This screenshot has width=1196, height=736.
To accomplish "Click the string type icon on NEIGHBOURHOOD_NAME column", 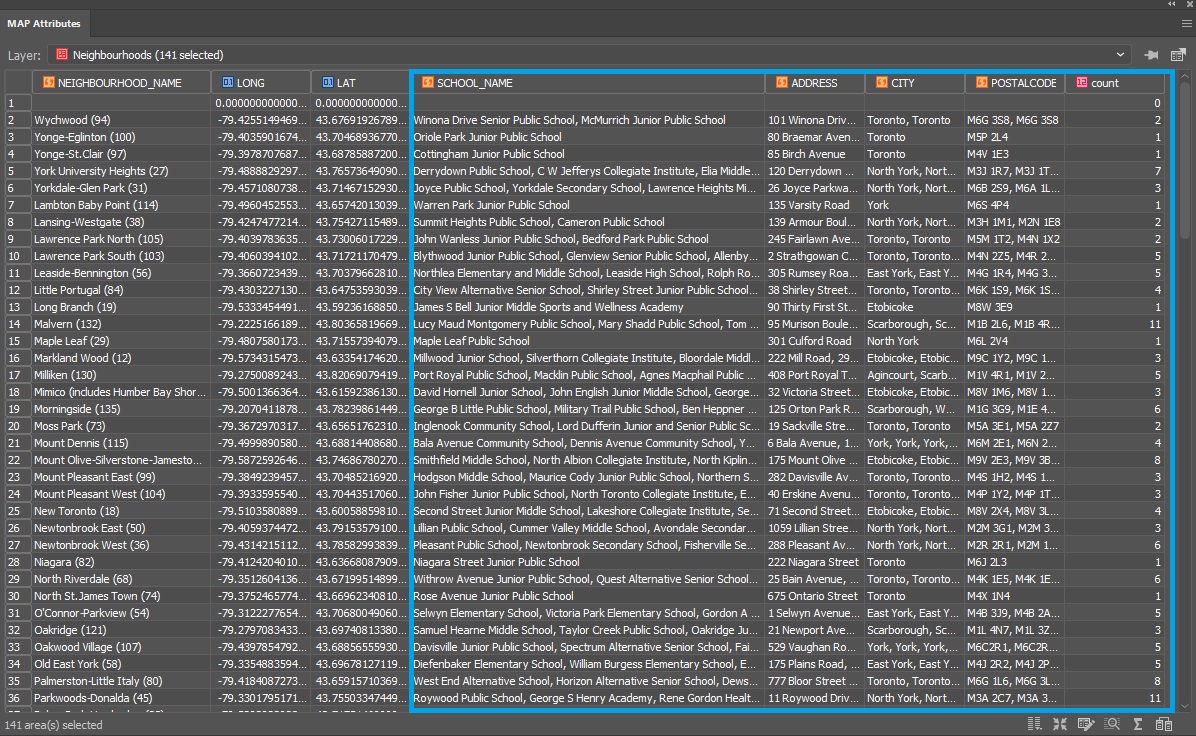I will (x=49, y=82).
